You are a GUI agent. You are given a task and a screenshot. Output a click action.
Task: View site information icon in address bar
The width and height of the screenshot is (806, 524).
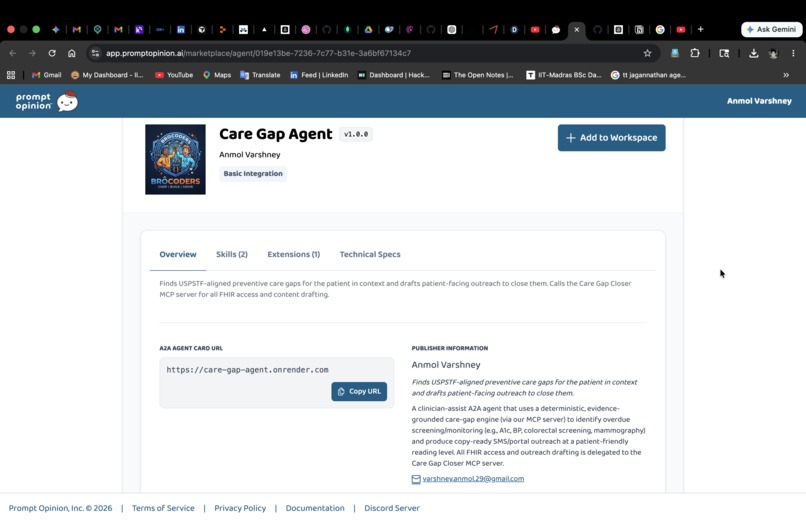(95, 53)
